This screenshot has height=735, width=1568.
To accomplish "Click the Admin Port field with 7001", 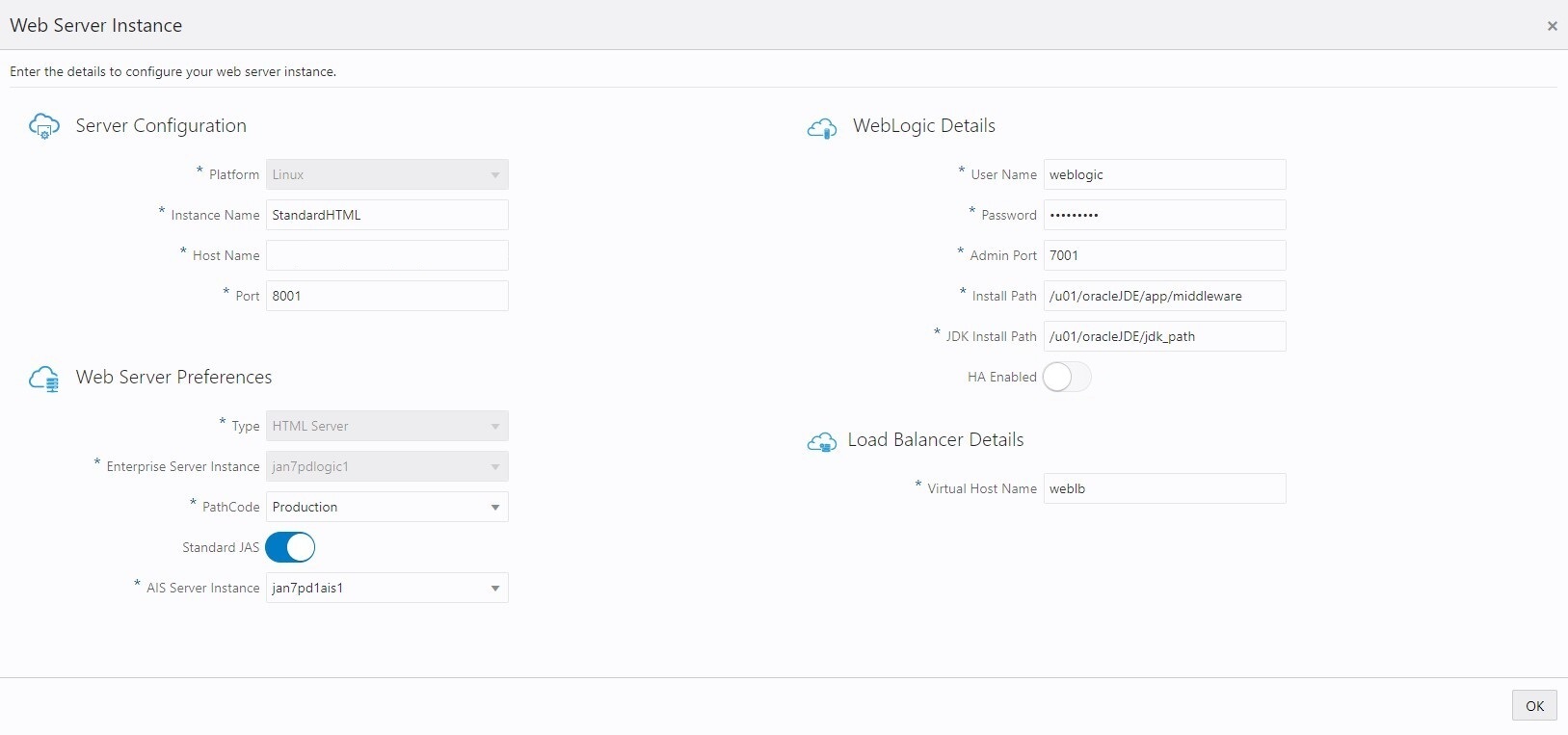I will [x=1164, y=255].
